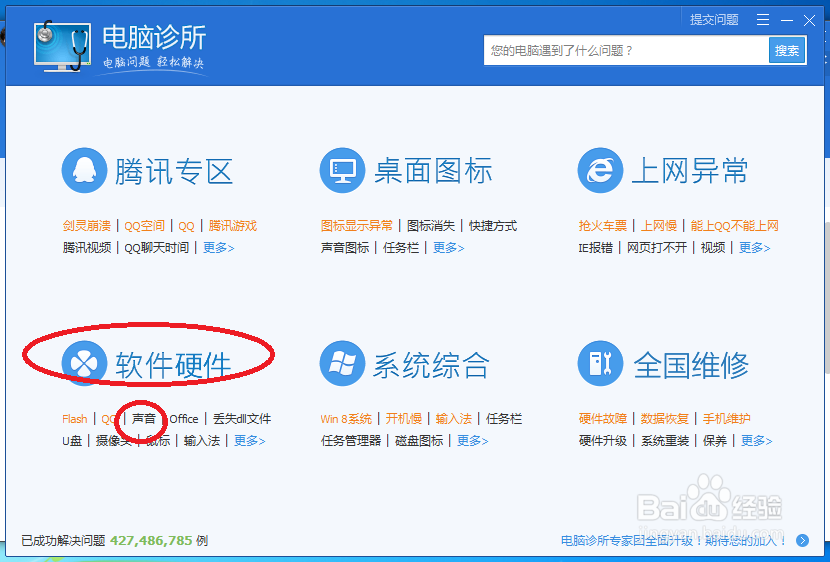This screenshot has width=830, height=562.
Task: Open the 任务管理器 link
Action: 351,441
